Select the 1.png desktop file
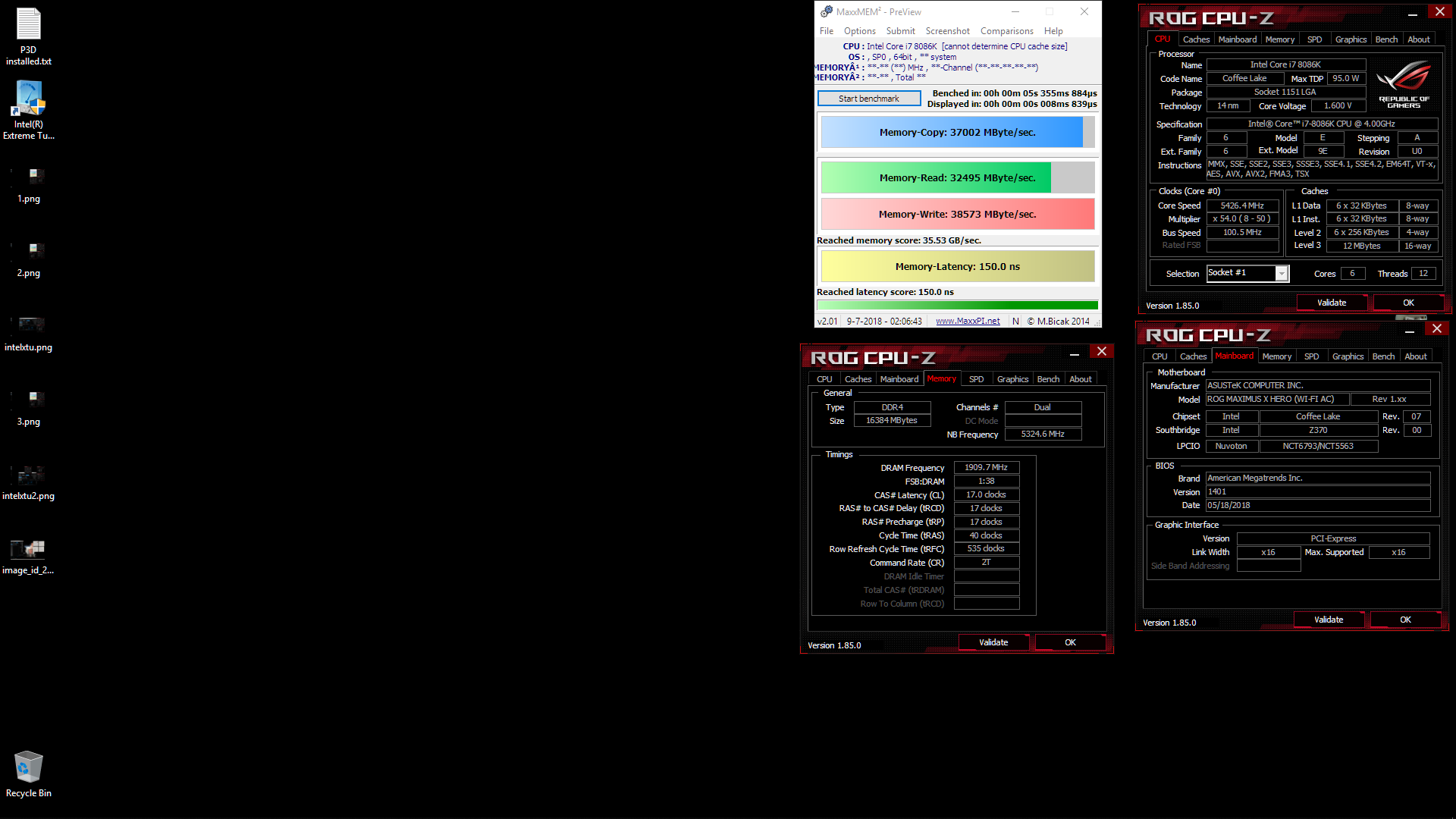This screenshot has height=819, width=1456. click(29, 186)
